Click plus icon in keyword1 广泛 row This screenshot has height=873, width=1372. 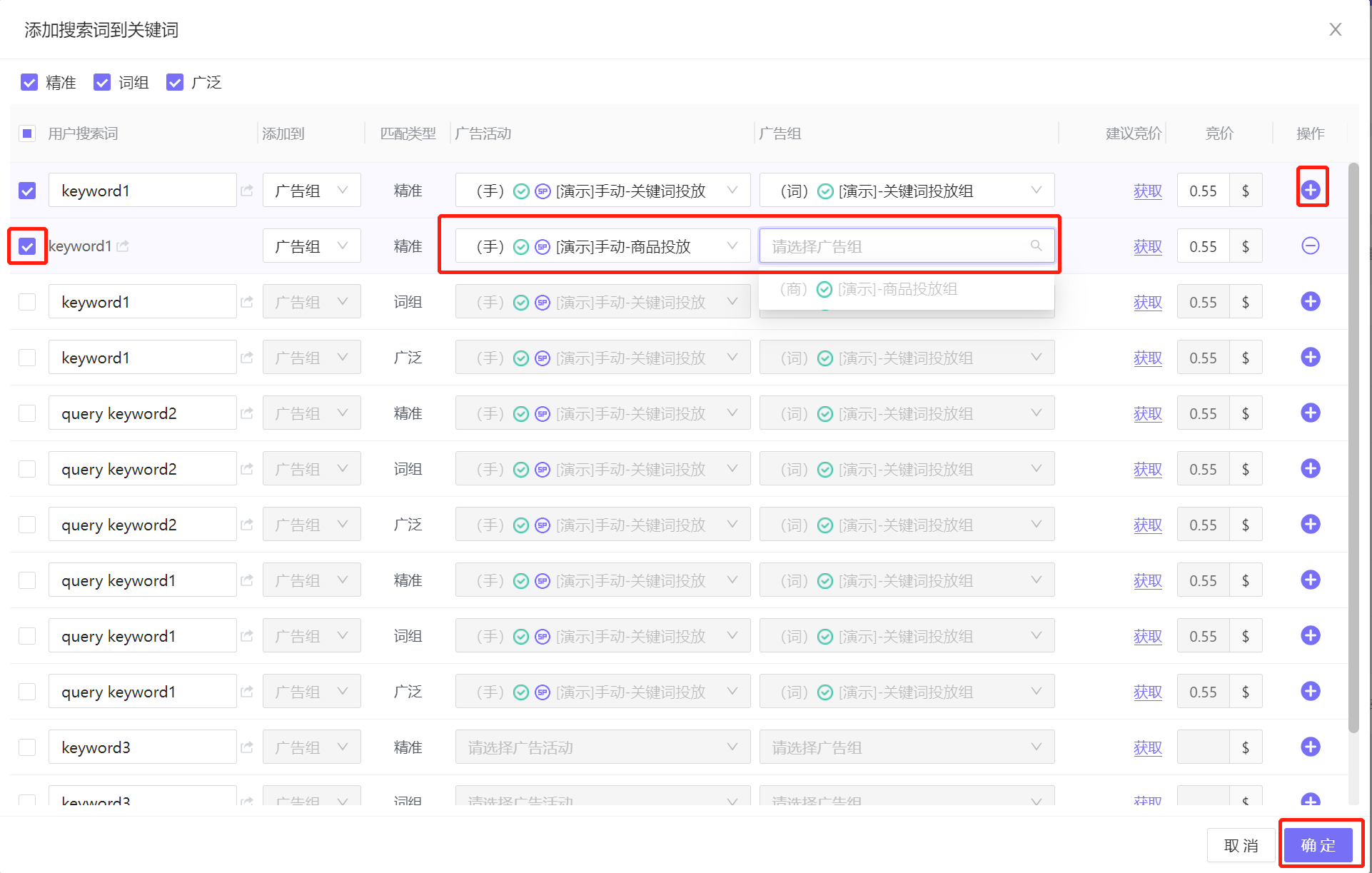[x=1311, y=357]
